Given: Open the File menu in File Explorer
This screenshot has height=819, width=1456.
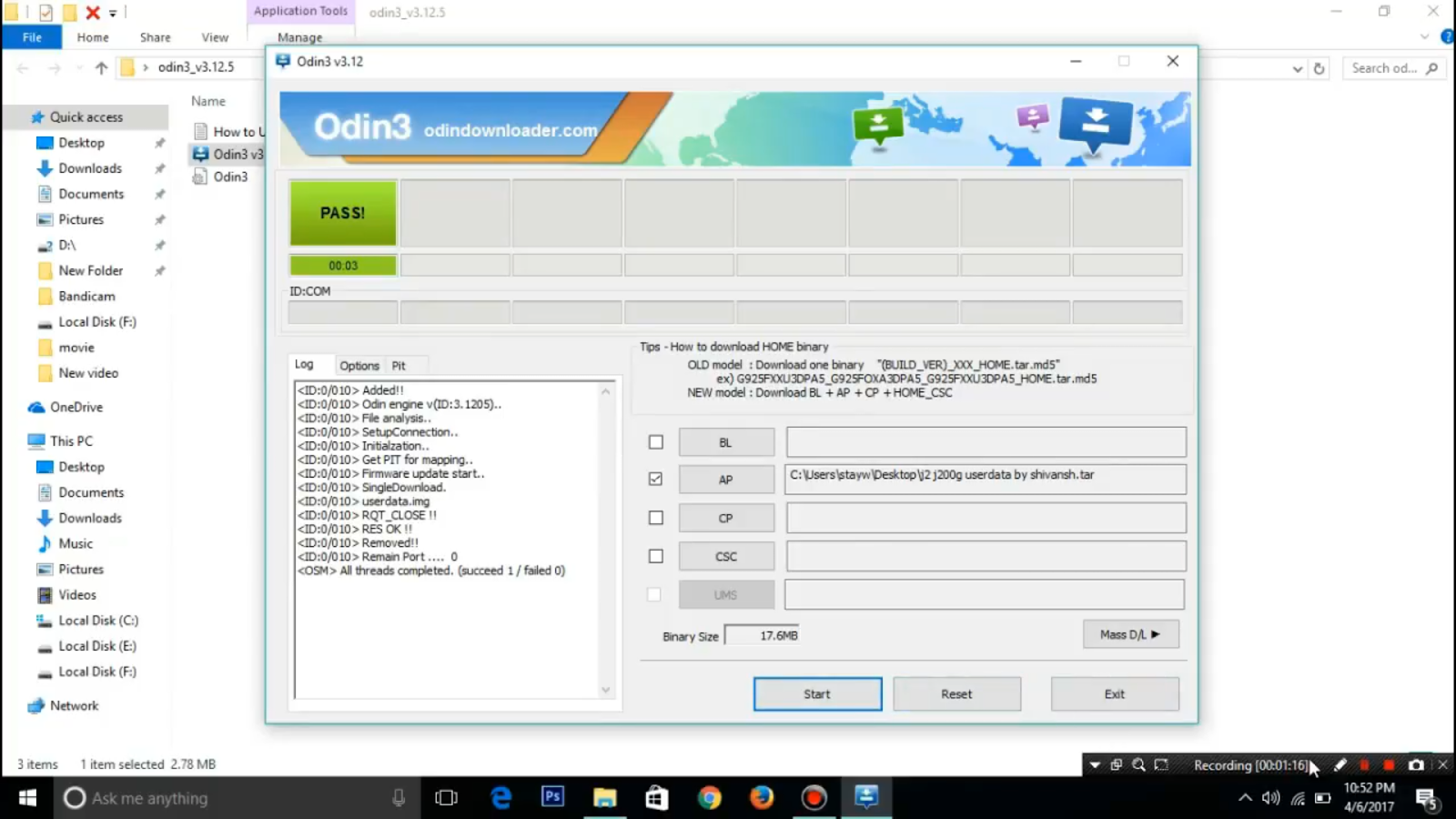Looking at the screenshot, I should [x=32, y=37].
